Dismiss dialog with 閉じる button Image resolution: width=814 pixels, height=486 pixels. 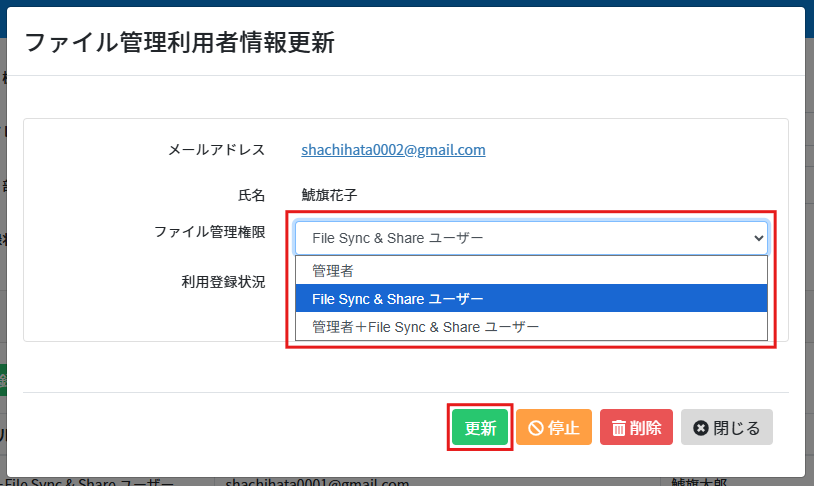[727, 428]
